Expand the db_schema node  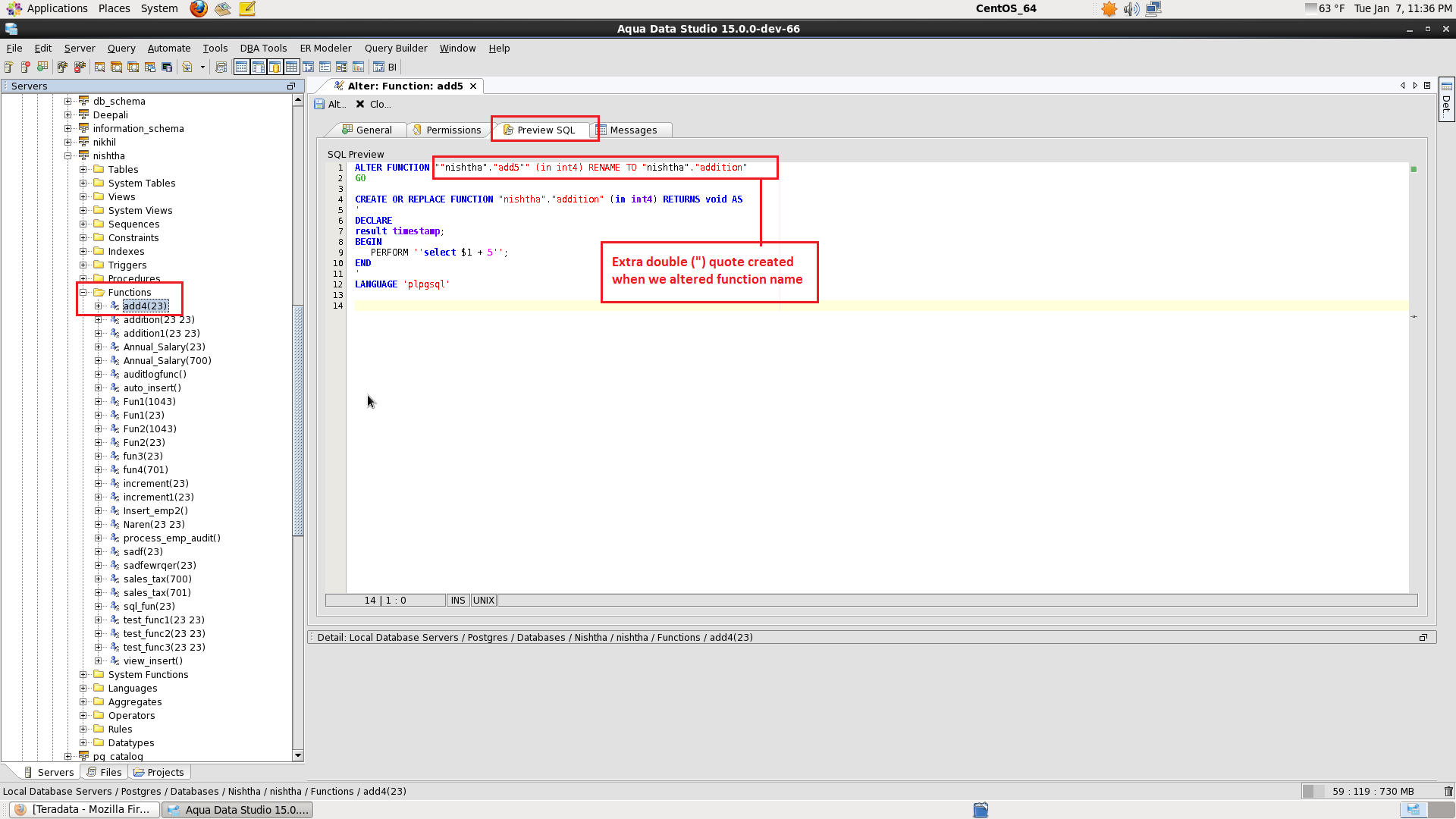tap(68, 102)
